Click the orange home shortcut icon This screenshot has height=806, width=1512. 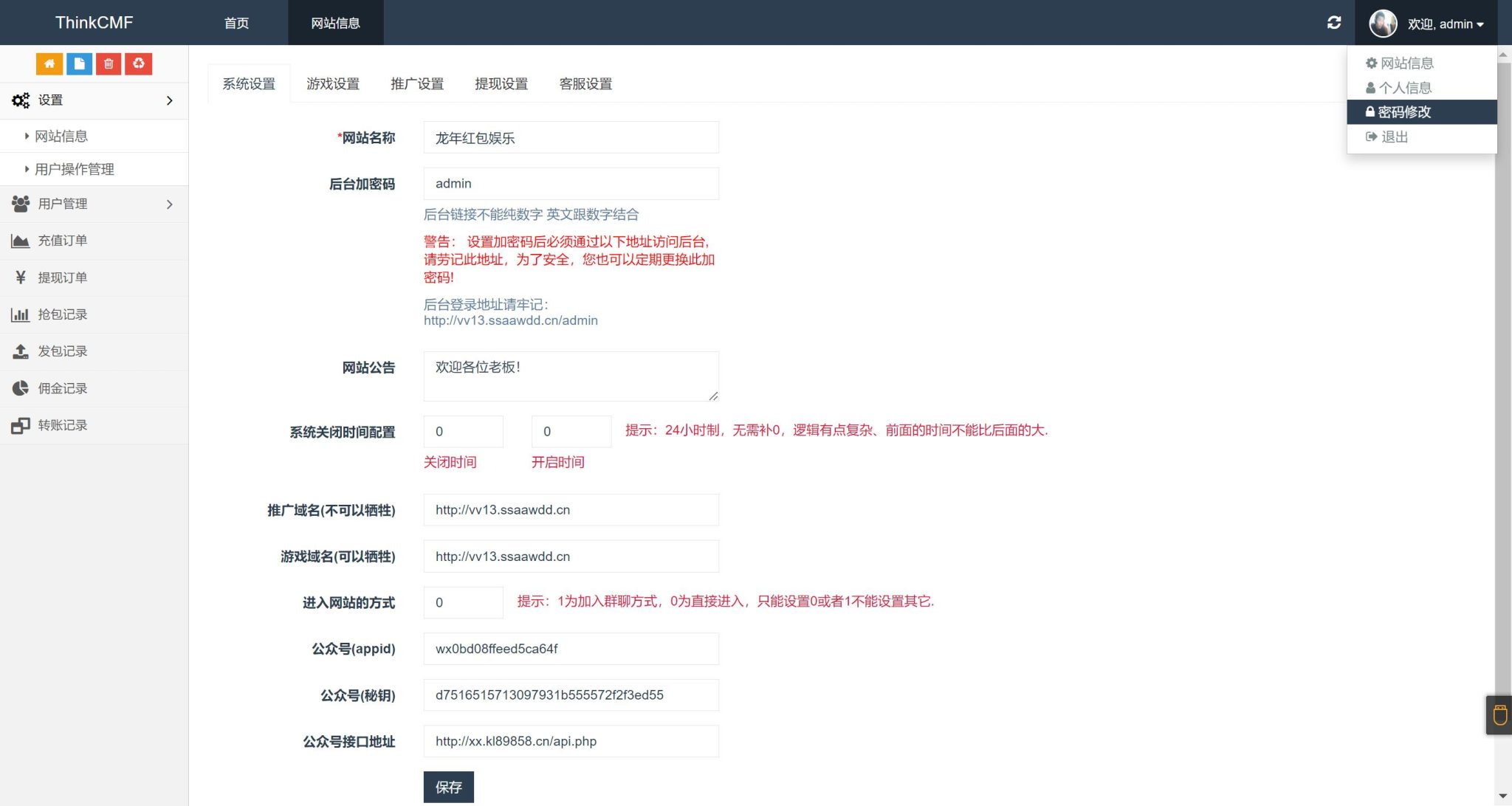coord(49,63)
